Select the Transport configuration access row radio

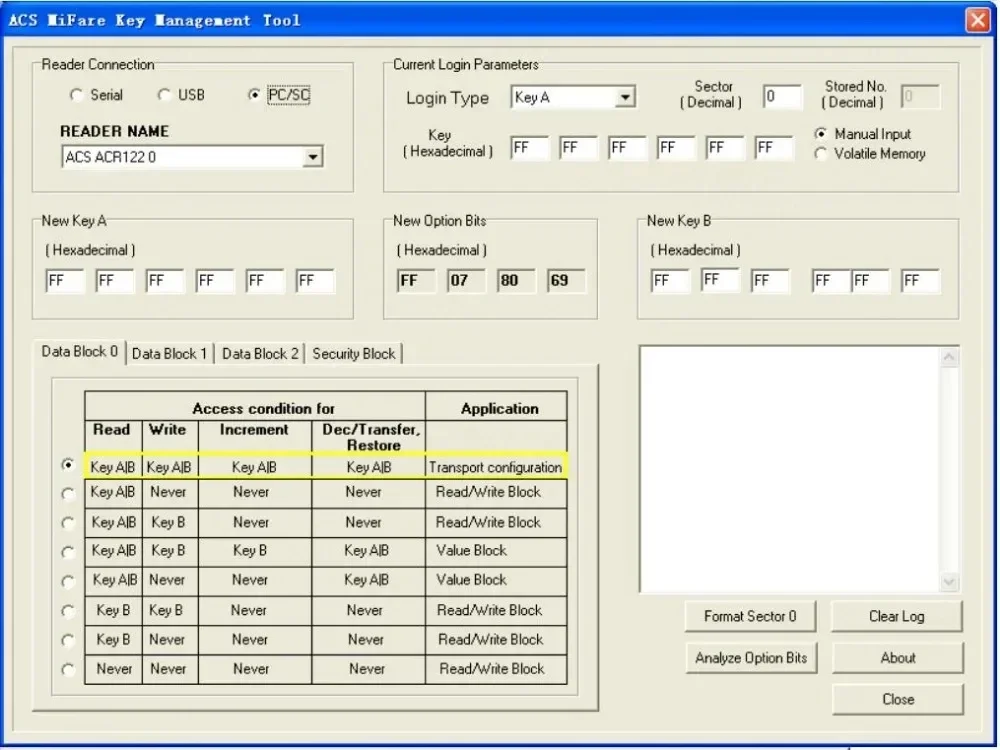click(x=68, y=465)
